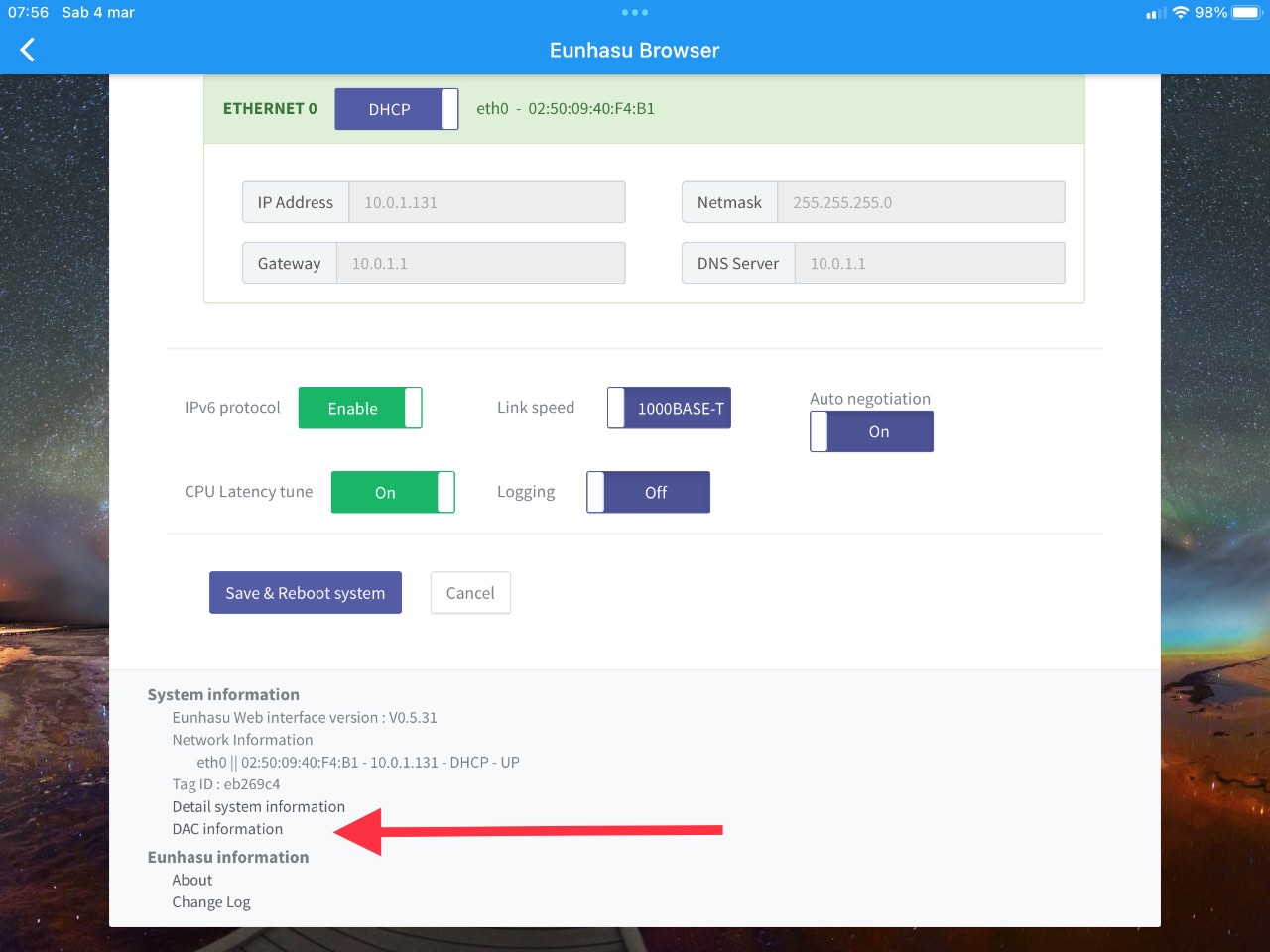Tap the cellular signal bars icon
The width and height of the screenshot is (1270, 952).
[1156, 13]
